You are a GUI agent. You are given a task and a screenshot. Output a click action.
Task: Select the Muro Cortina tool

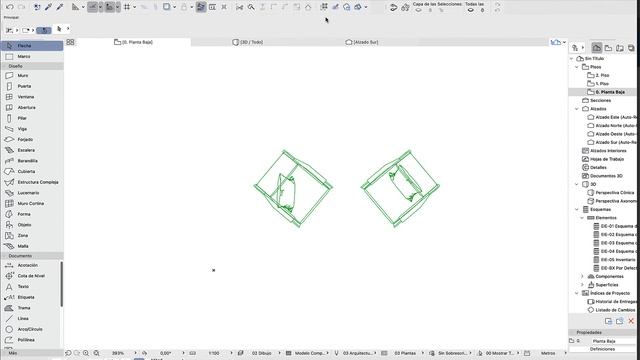[x=32, y=203]
